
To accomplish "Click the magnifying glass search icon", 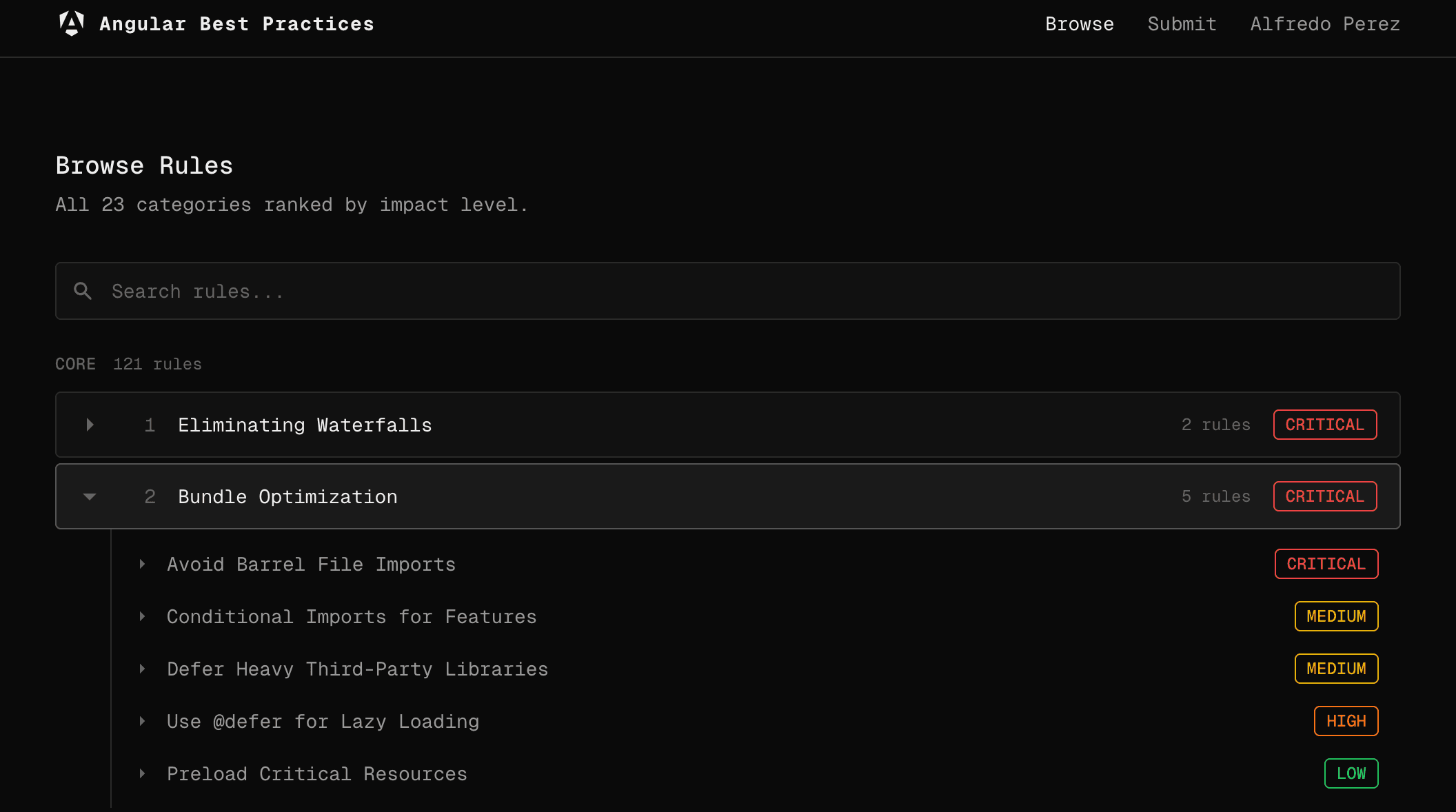I will click(82, 291).
